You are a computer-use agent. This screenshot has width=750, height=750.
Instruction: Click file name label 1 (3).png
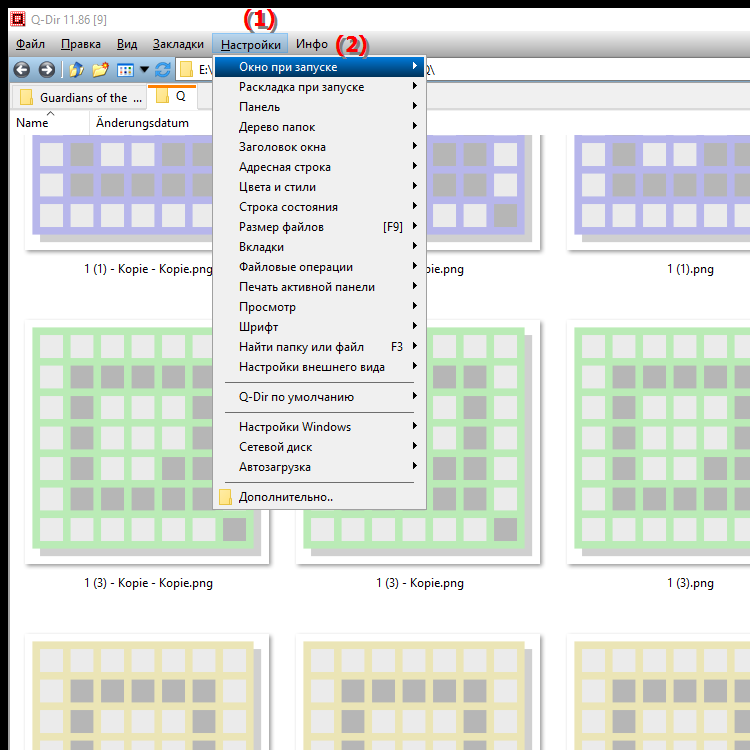click(x=690, y=583)
